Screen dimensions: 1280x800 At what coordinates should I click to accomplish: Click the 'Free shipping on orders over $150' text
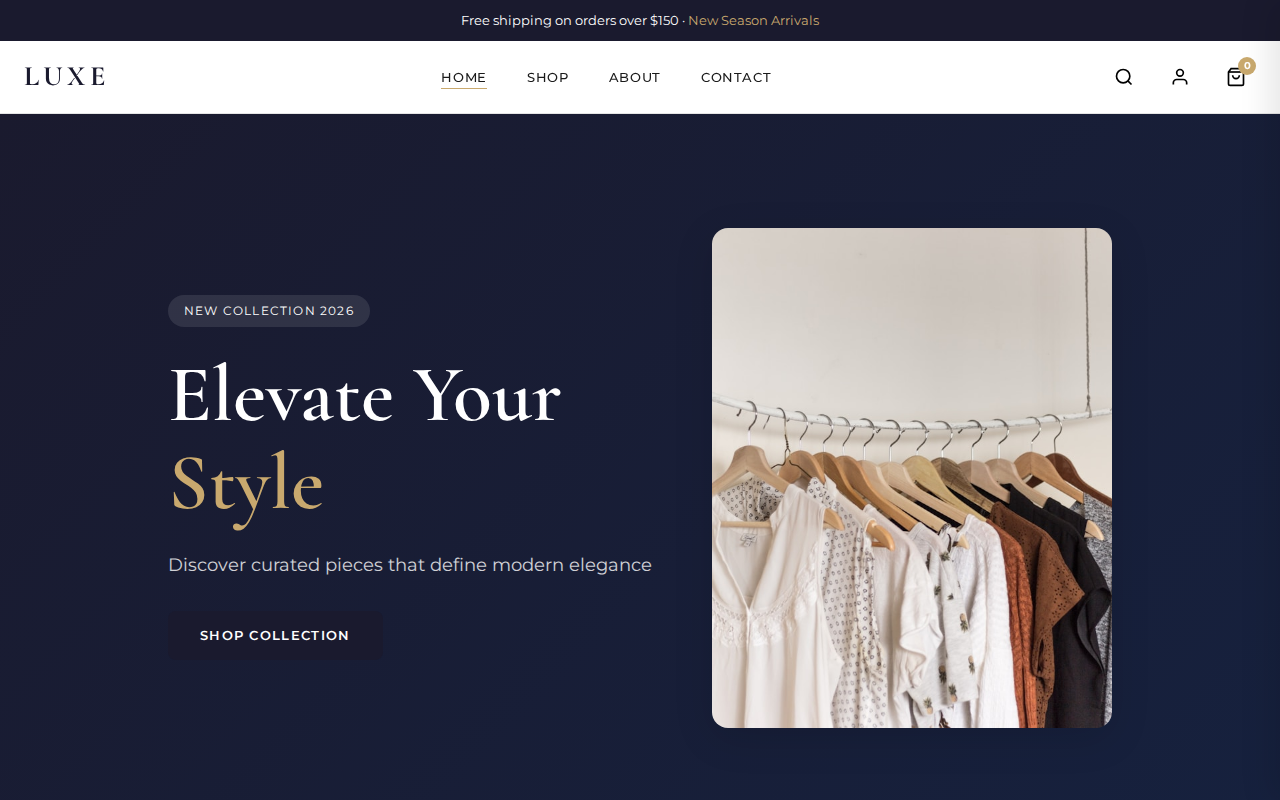point(569,20)
